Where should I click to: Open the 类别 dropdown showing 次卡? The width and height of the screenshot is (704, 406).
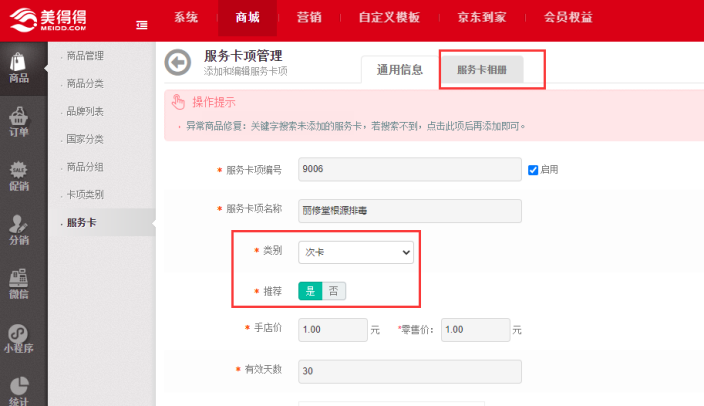pos(356,252)
